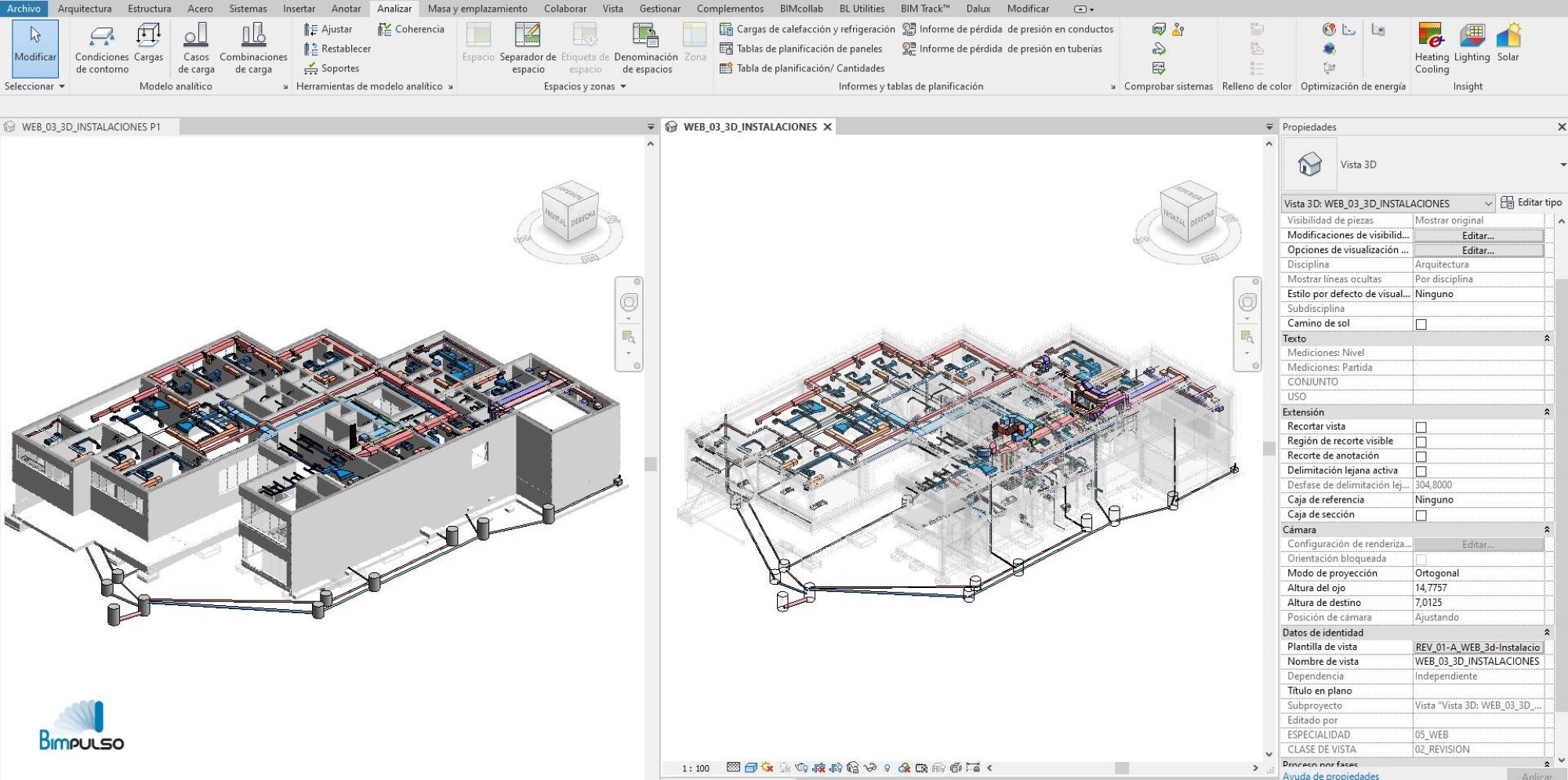
Task: Launch the Heating Cooling insight tool
Action: (x=1432, y=48)
